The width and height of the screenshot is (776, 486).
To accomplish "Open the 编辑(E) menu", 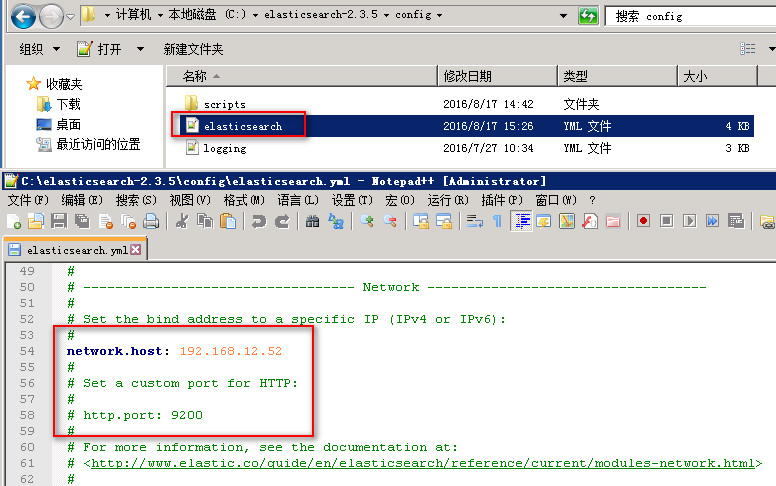I will 82,200.
